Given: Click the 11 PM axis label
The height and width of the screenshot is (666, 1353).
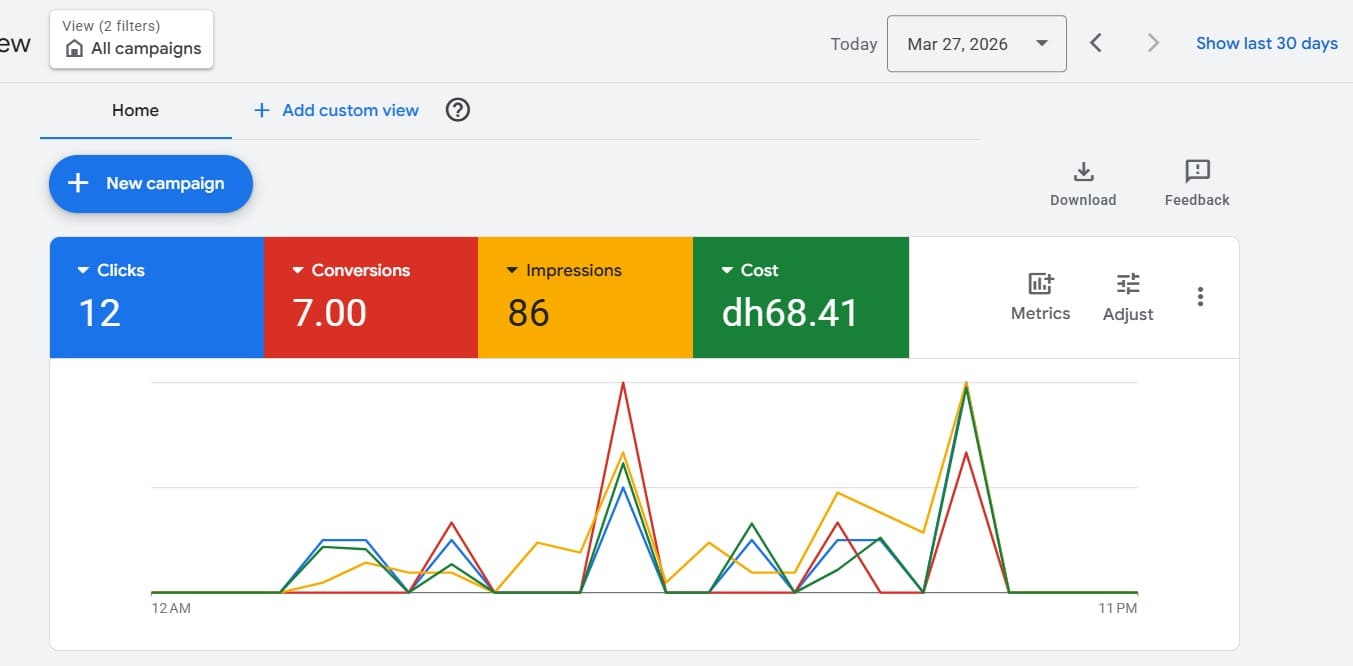Looking at the screenshot, I should pos(1118,608).
